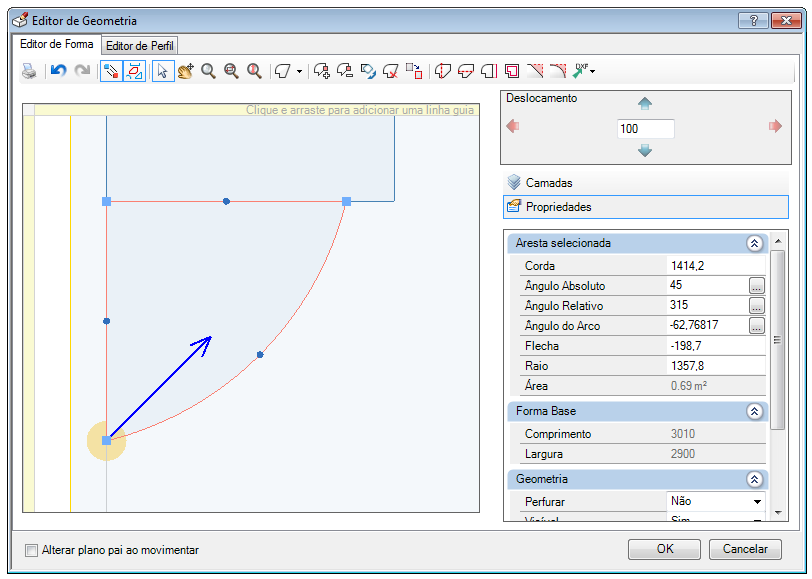Click the subtract shape icon
The height and width of the screenshot is (579, 812).
(x=345, y=71)
